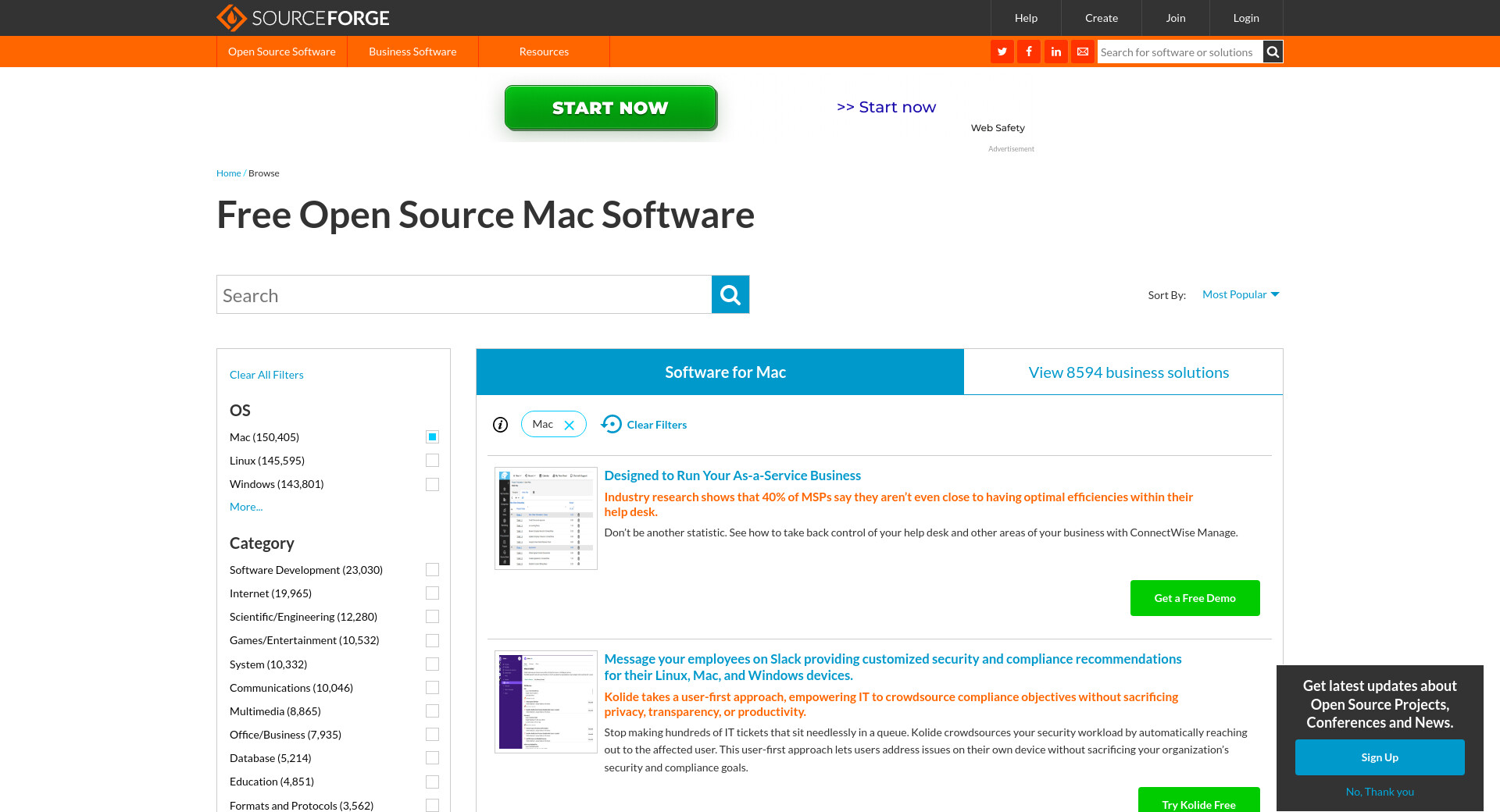Screen dimensions: 1500x812
Task: Click the Try Kolide Free button
Action: pyautogui.click(x=1199, y=800)
